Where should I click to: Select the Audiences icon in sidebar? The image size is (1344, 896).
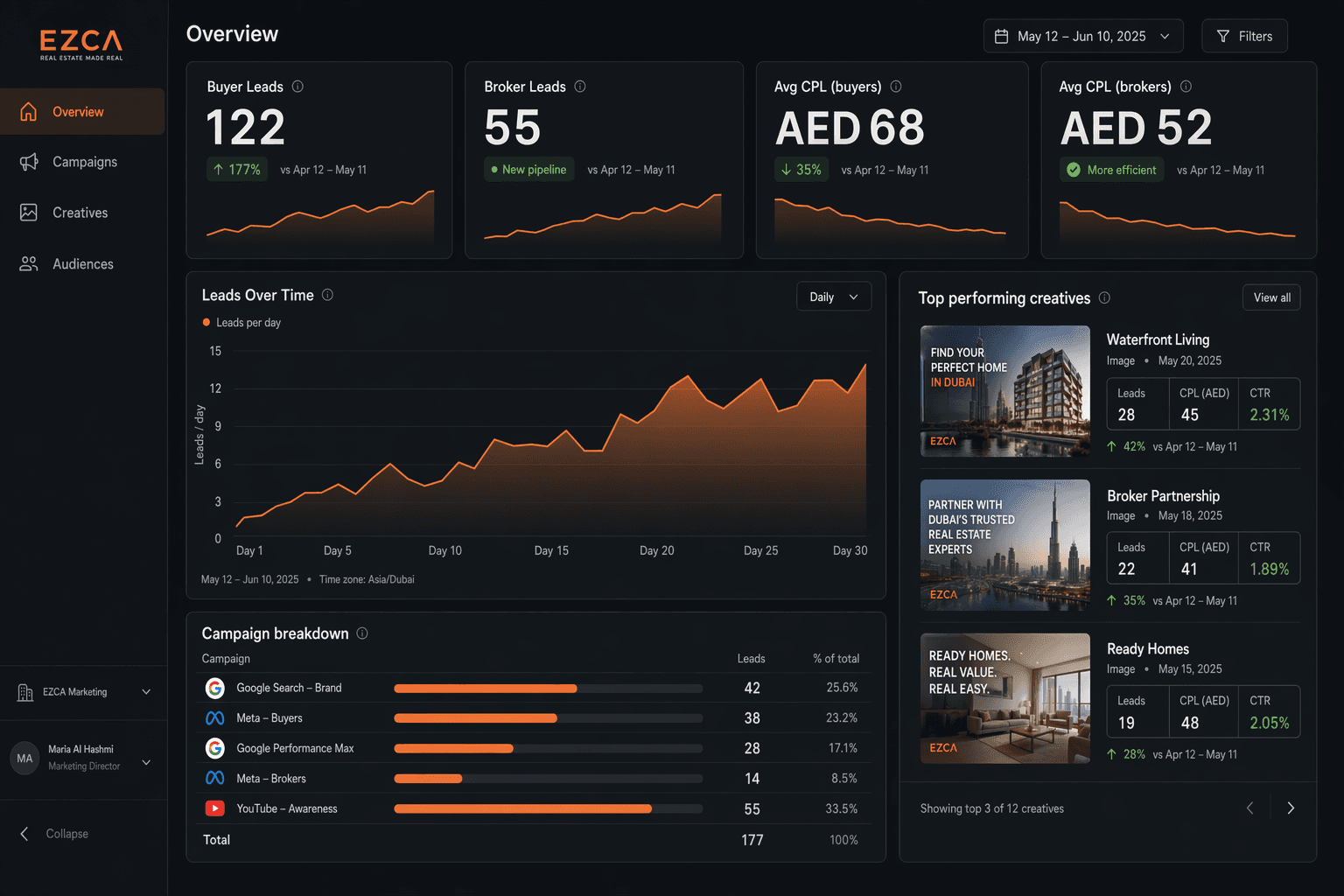[29, 263]
